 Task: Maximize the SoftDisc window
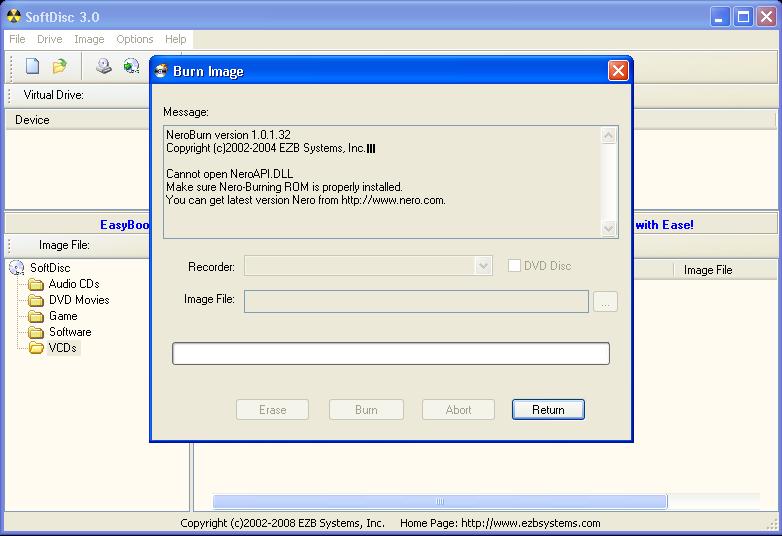tap(743, 17)
